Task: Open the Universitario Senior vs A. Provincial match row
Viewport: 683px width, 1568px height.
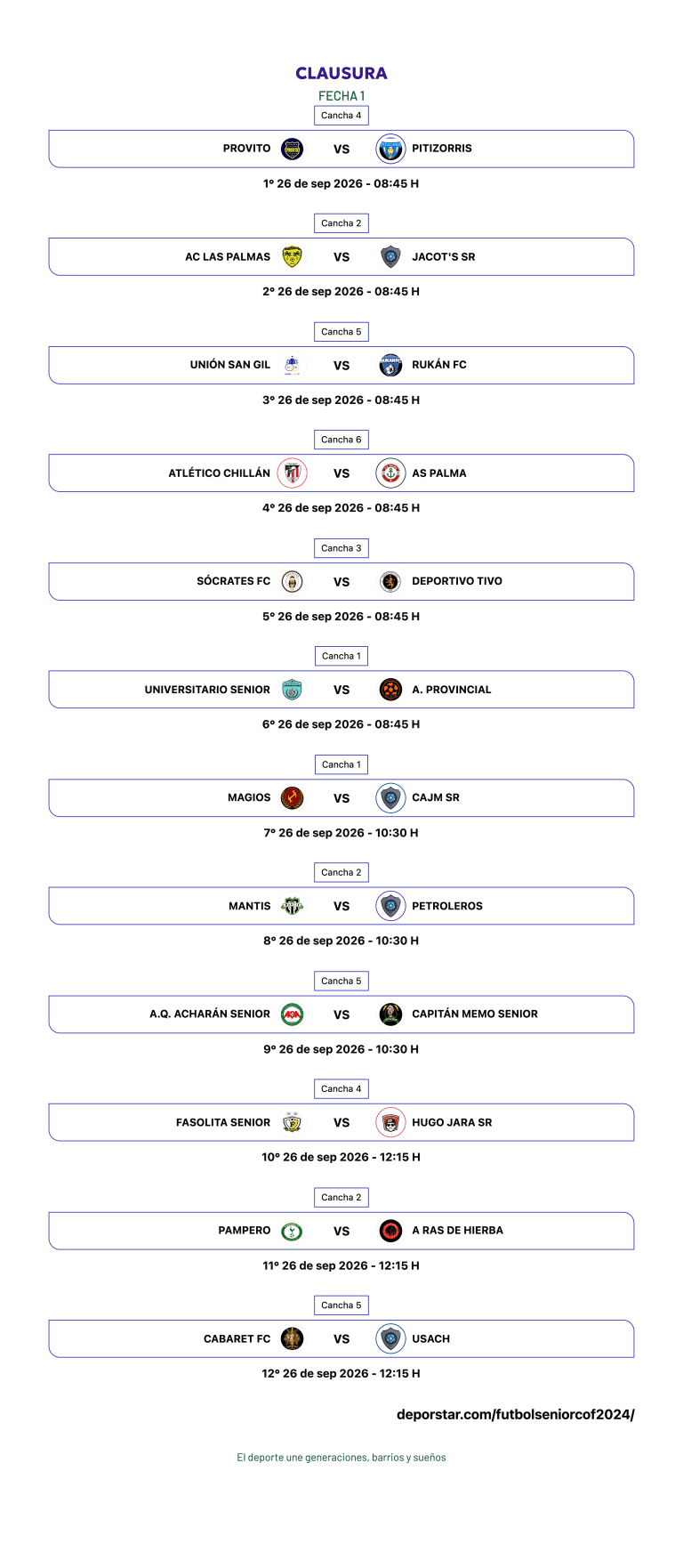Action: click(341, 690)
